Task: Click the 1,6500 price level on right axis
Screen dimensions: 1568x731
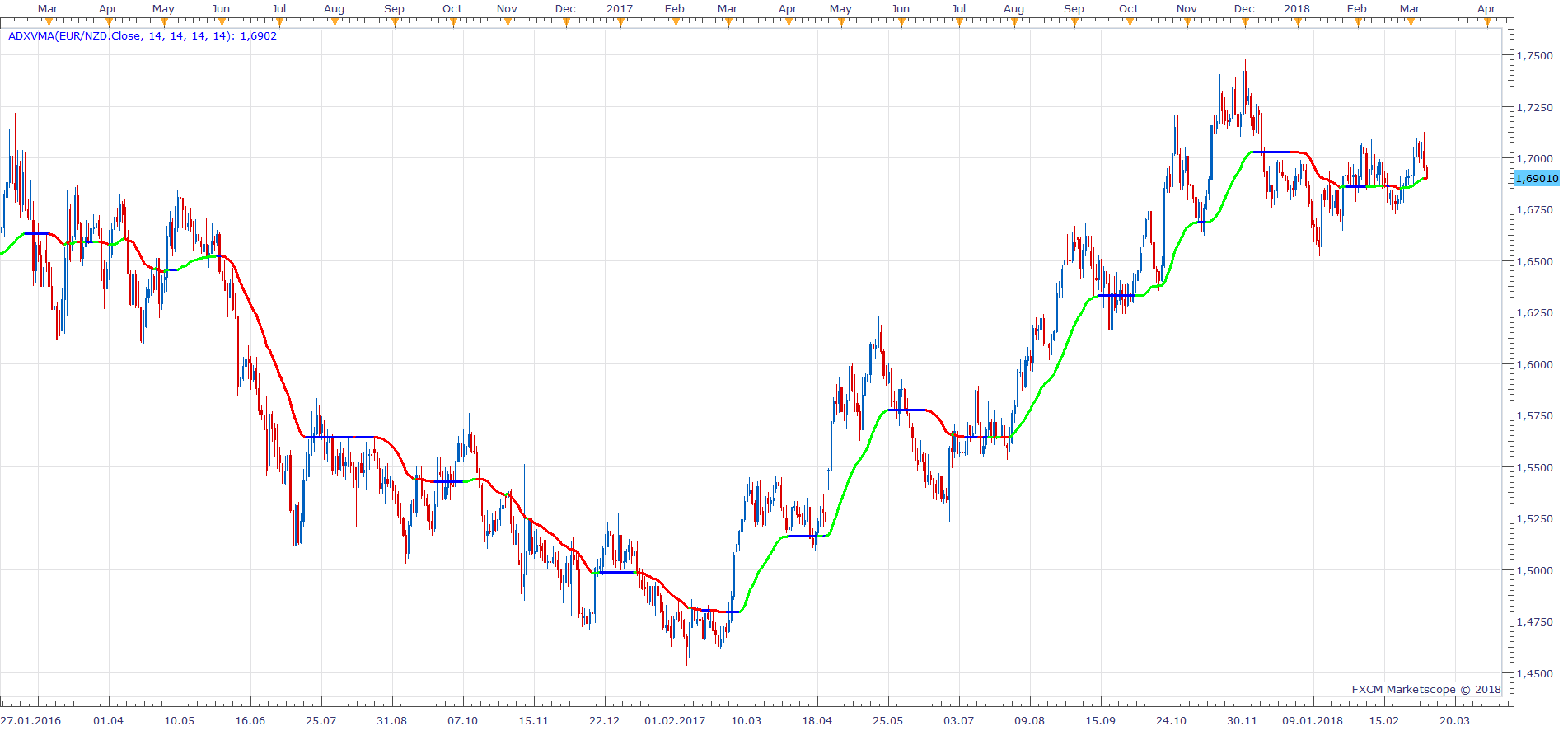Action: 1535,261
